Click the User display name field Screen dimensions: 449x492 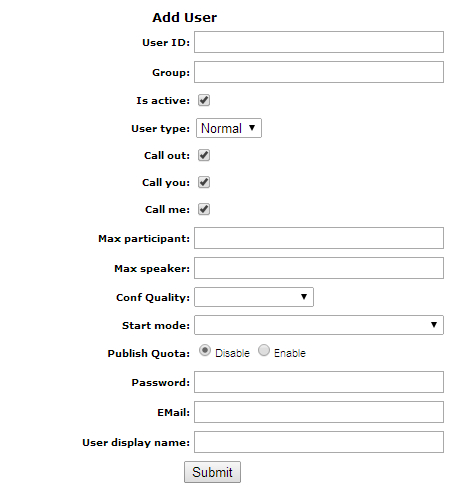click(319, 442)
